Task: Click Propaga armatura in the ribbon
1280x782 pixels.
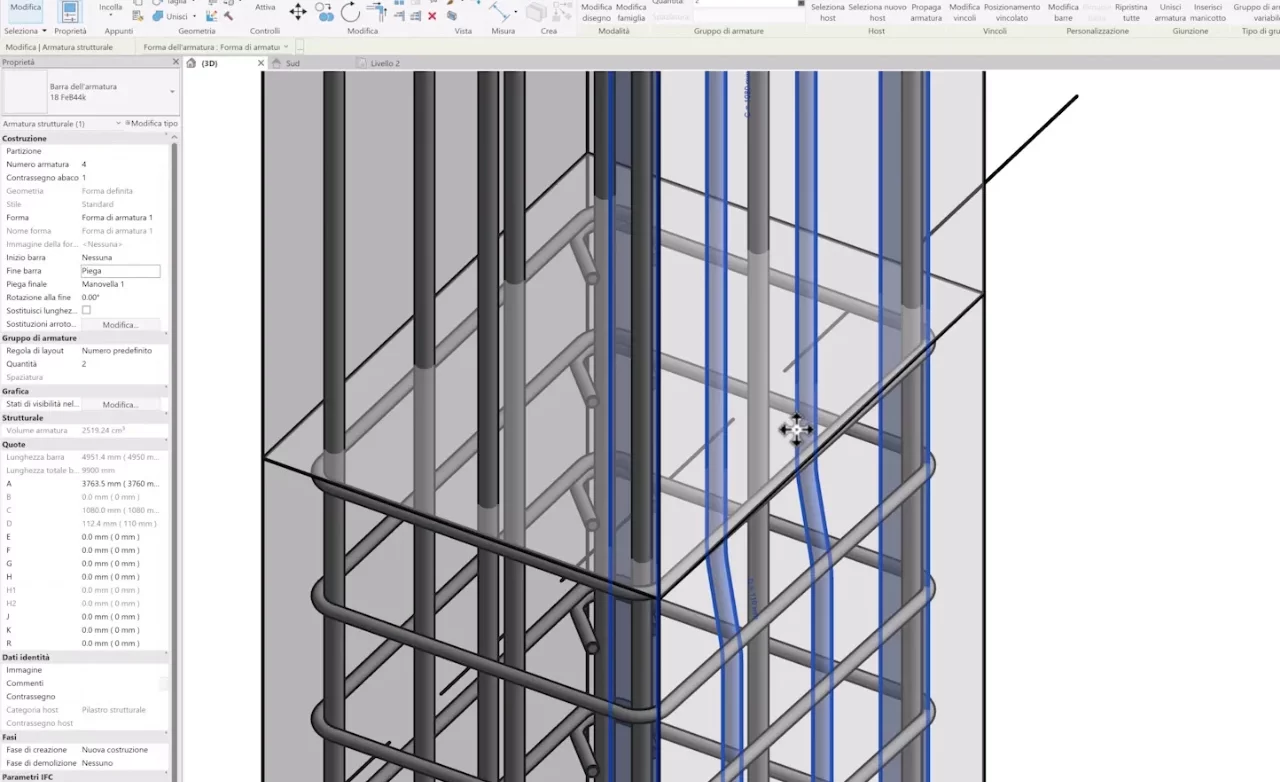Action: (x=926, y=12)
